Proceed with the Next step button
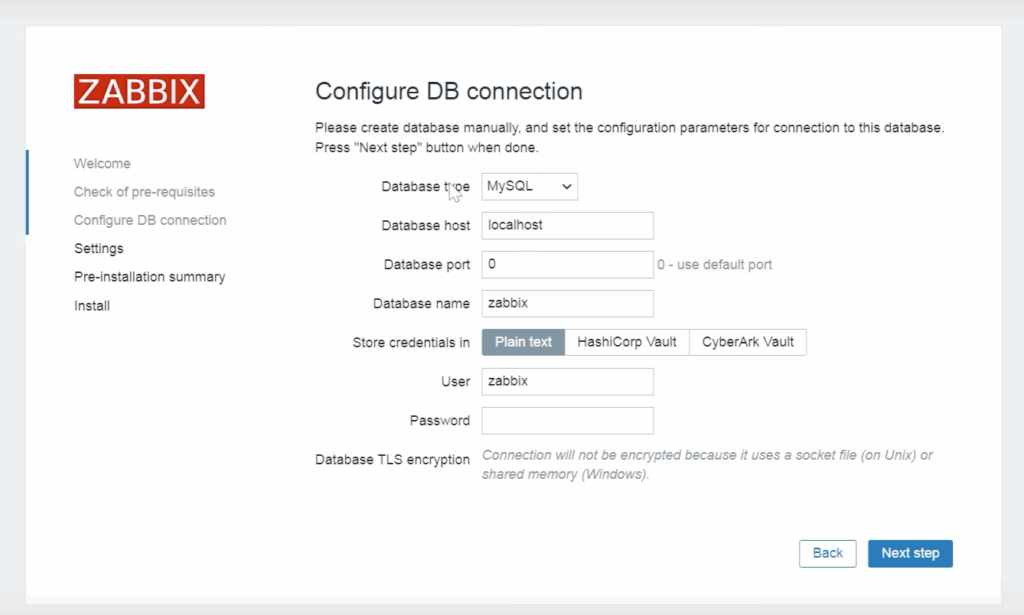Viewport: 1024px width, 615px height. [910, 554]
